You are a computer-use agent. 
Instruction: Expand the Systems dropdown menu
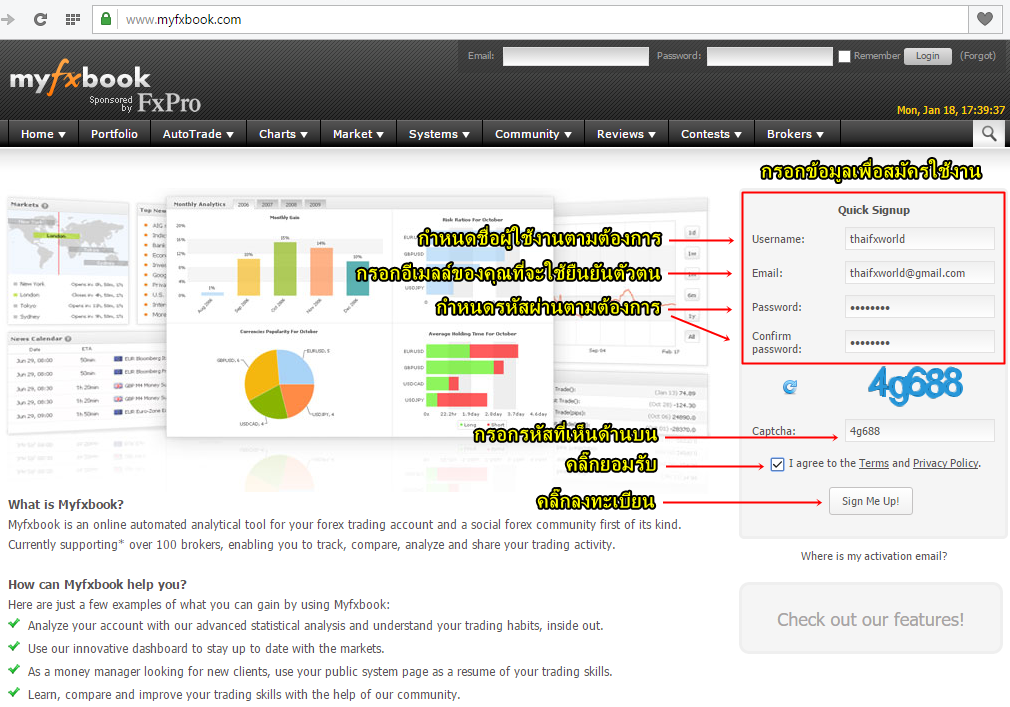point(439,134)
